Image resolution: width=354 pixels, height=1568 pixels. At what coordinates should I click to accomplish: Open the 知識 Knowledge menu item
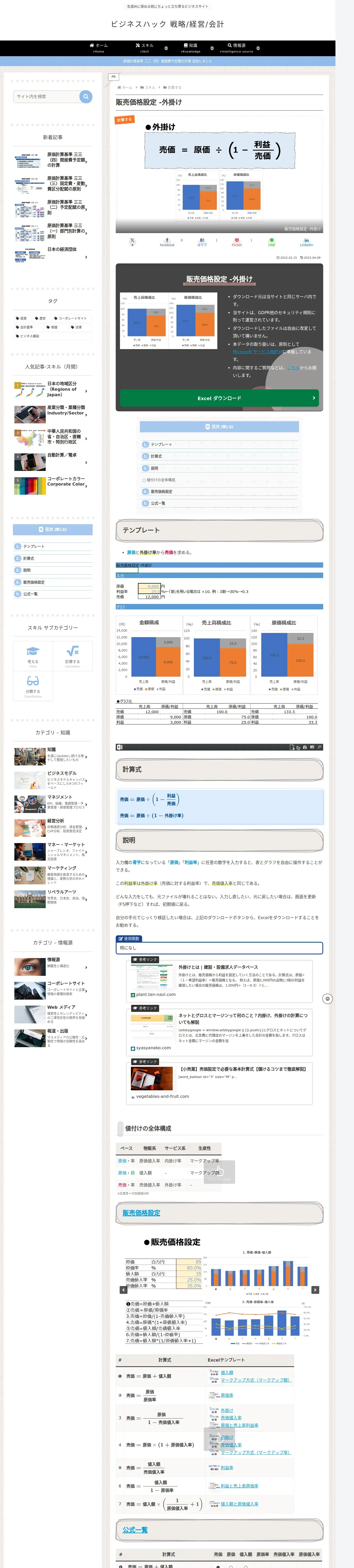coord(190,48)
